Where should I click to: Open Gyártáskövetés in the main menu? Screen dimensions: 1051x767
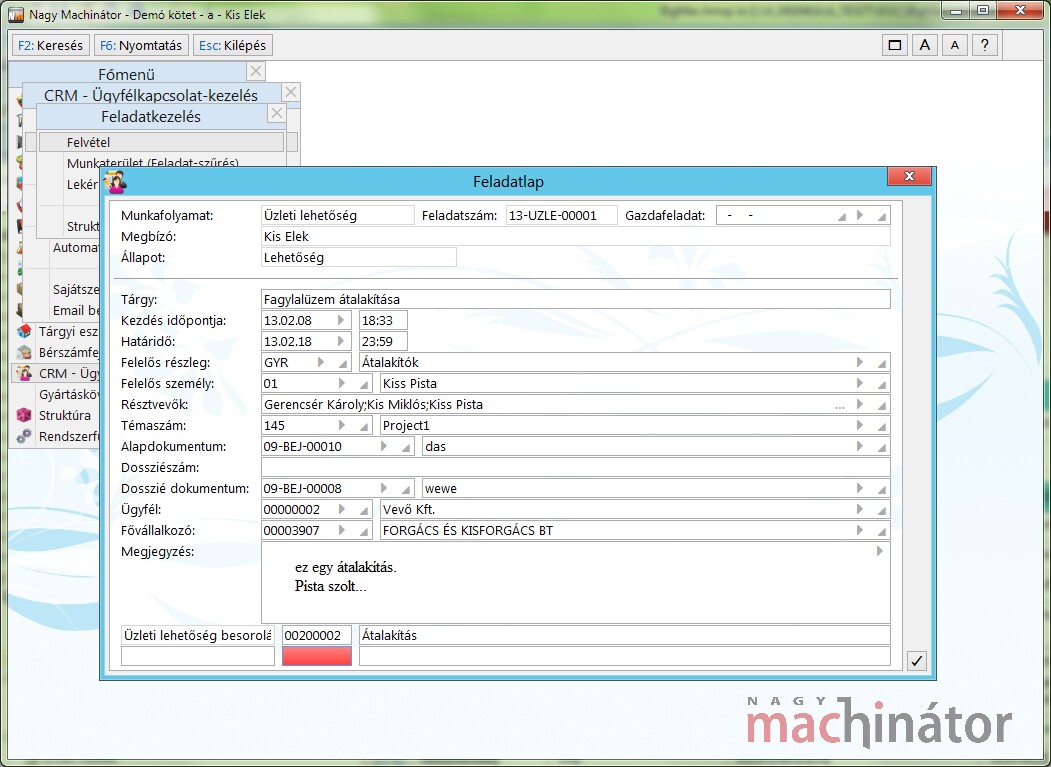point(68,394)
